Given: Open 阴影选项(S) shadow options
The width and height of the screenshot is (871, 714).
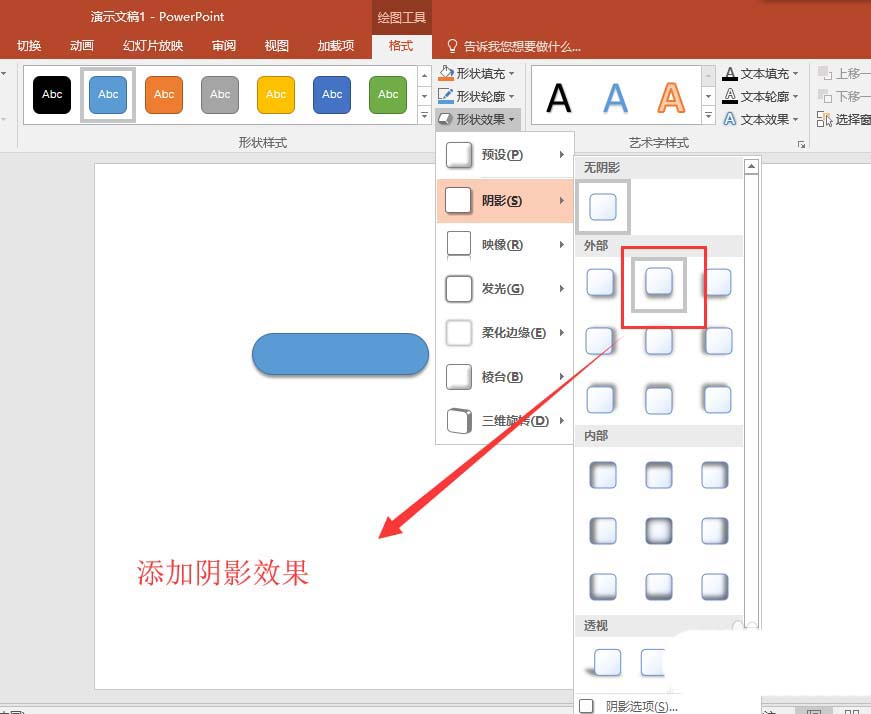Looking at the screenshot, I should 628,706.
